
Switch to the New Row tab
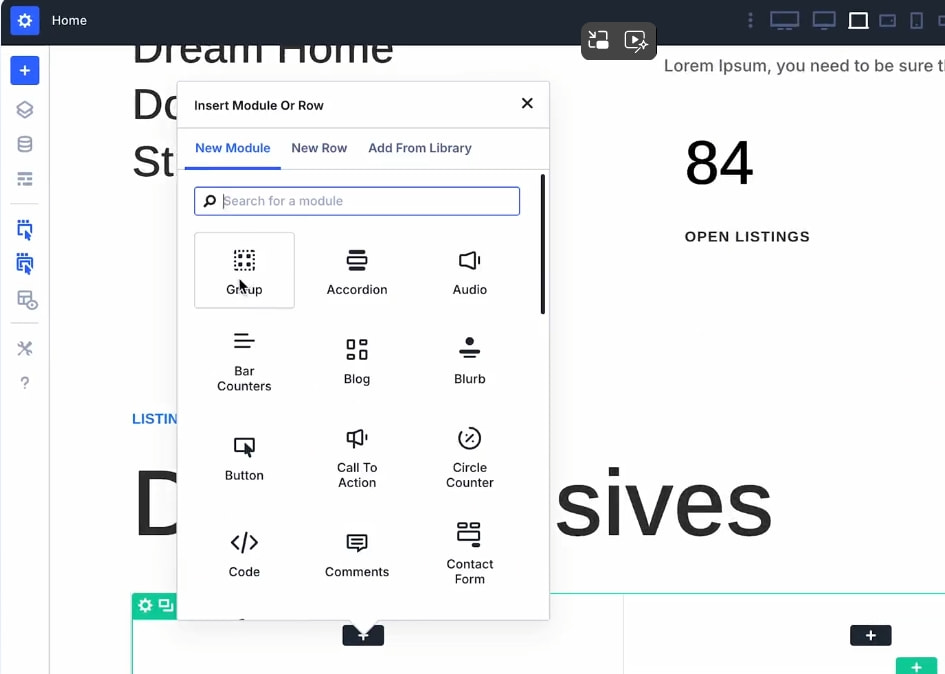(319, 148)
